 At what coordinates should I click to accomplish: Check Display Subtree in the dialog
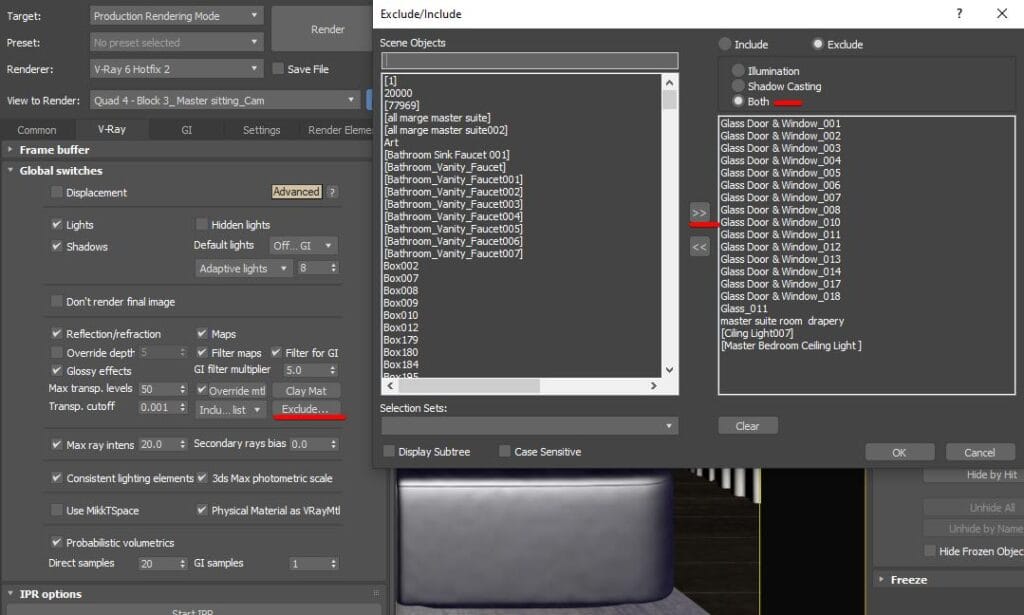click(389, 451)
